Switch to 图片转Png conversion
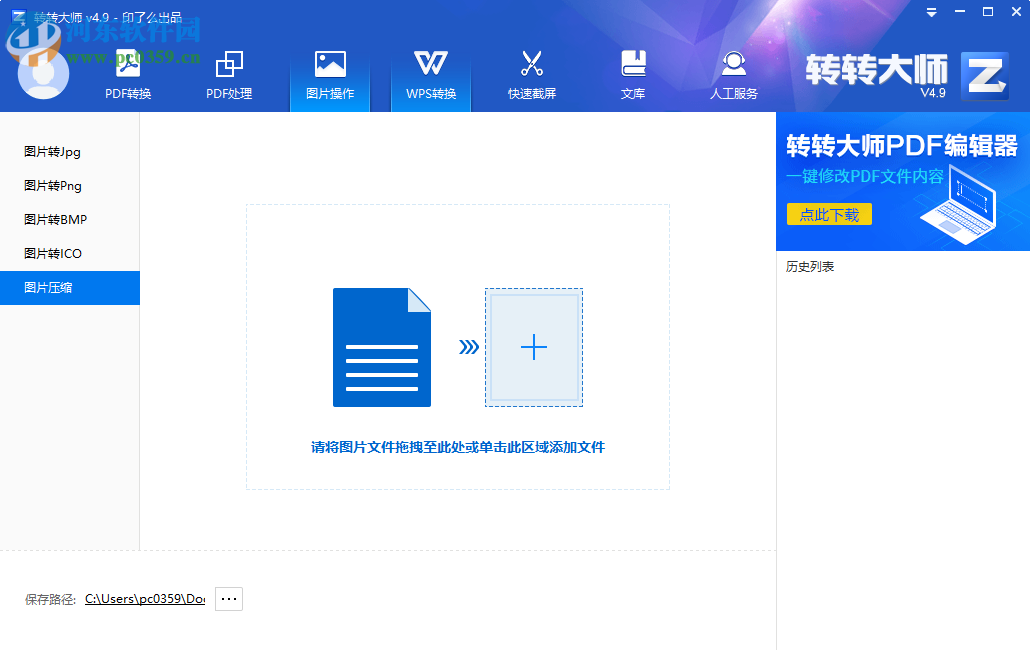Screen dimensions: 1030x650 click(x=52, y=185)
